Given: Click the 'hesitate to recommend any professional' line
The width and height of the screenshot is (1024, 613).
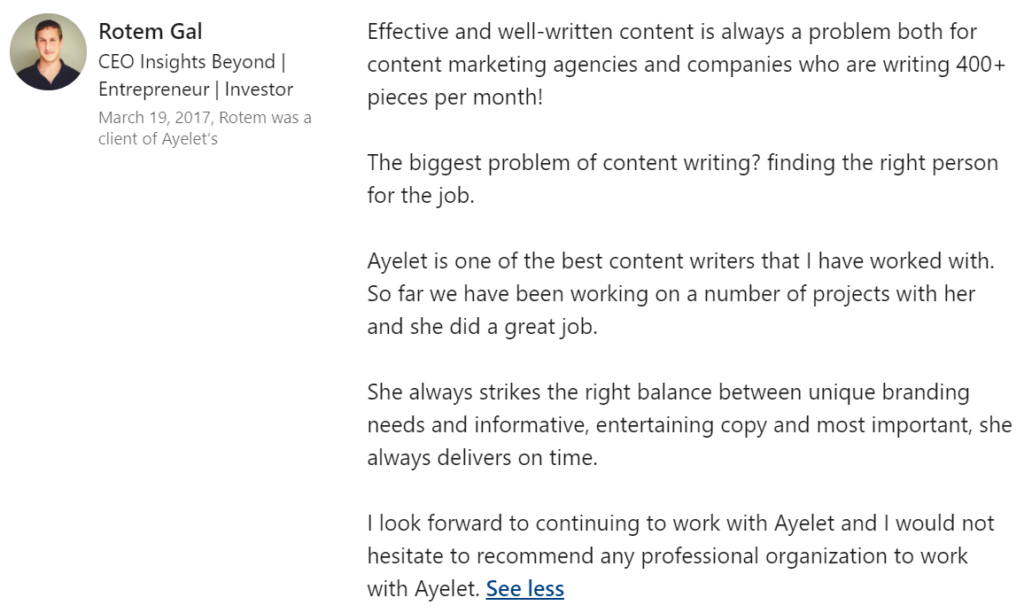Looking at the screenshot, I should pos(667,556).
